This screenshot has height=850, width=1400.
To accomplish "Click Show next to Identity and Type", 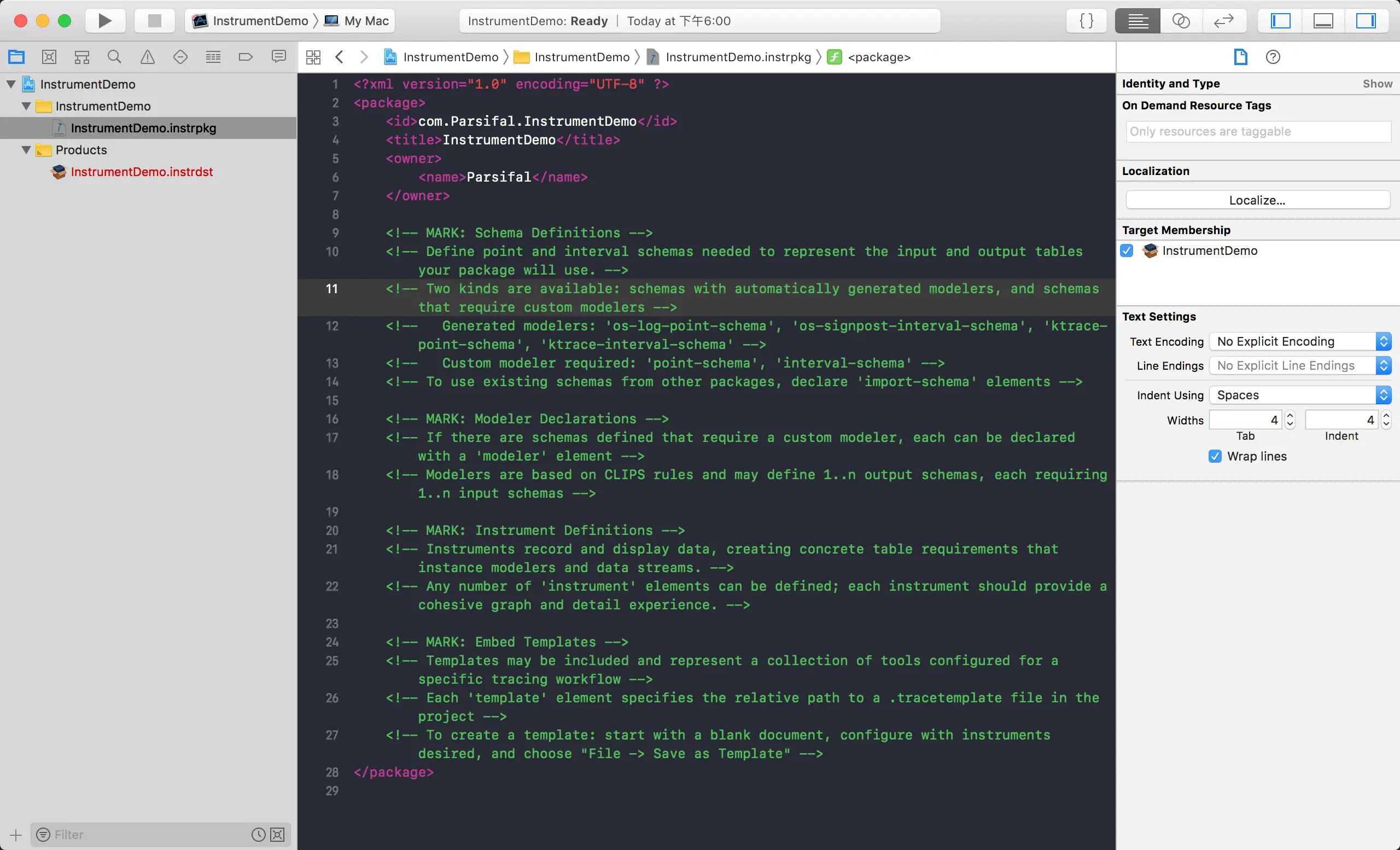I will click(1376, 84).
